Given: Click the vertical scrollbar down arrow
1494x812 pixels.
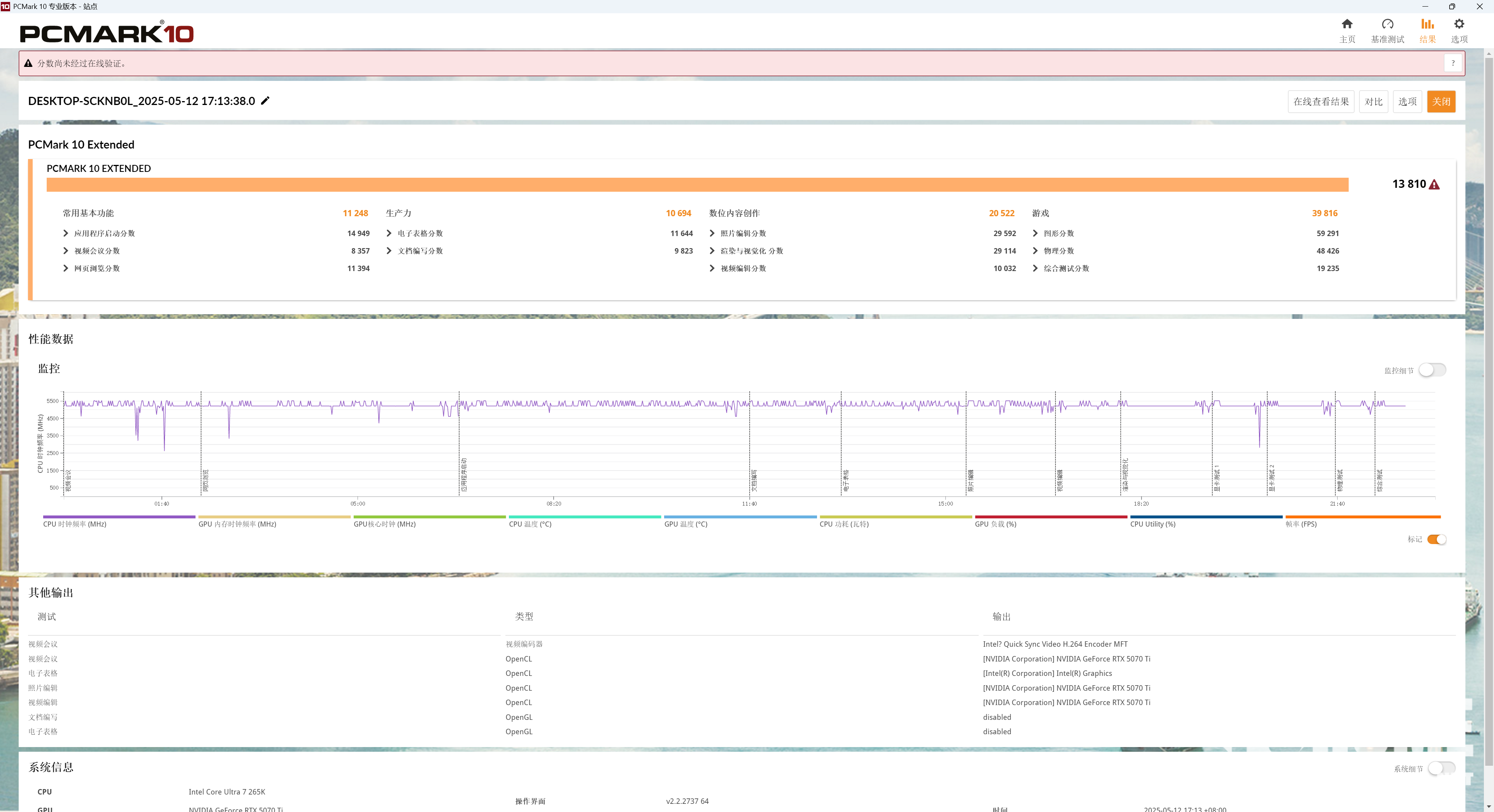Looking at the screenshot, I should (1489, 806).
